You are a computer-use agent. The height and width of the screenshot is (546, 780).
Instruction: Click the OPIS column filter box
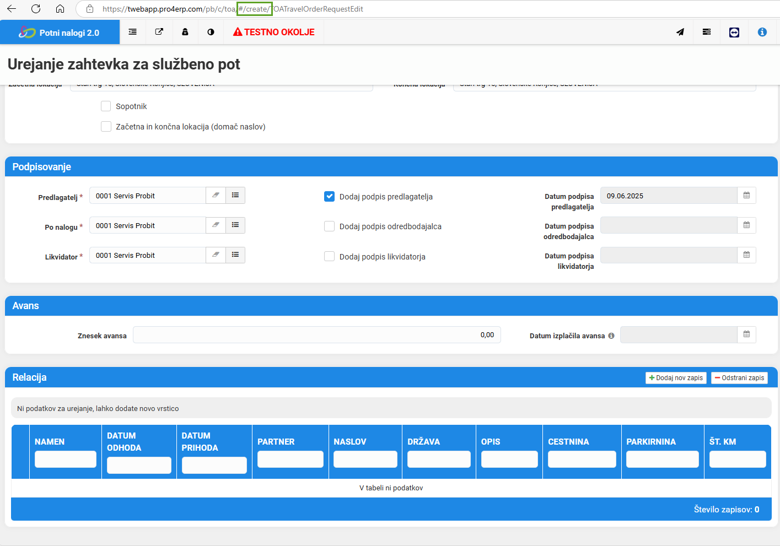(509, 459)
